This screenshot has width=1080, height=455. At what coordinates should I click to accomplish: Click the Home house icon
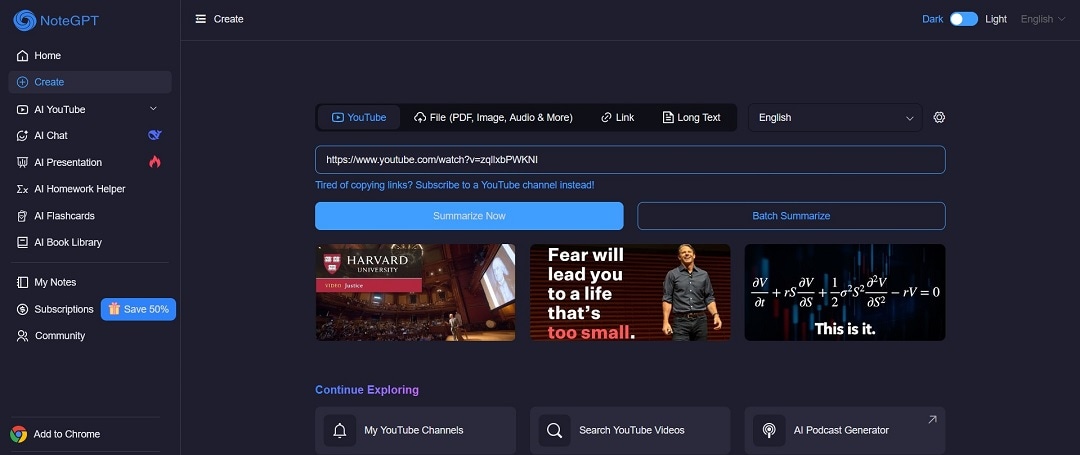tap(22, 56)
